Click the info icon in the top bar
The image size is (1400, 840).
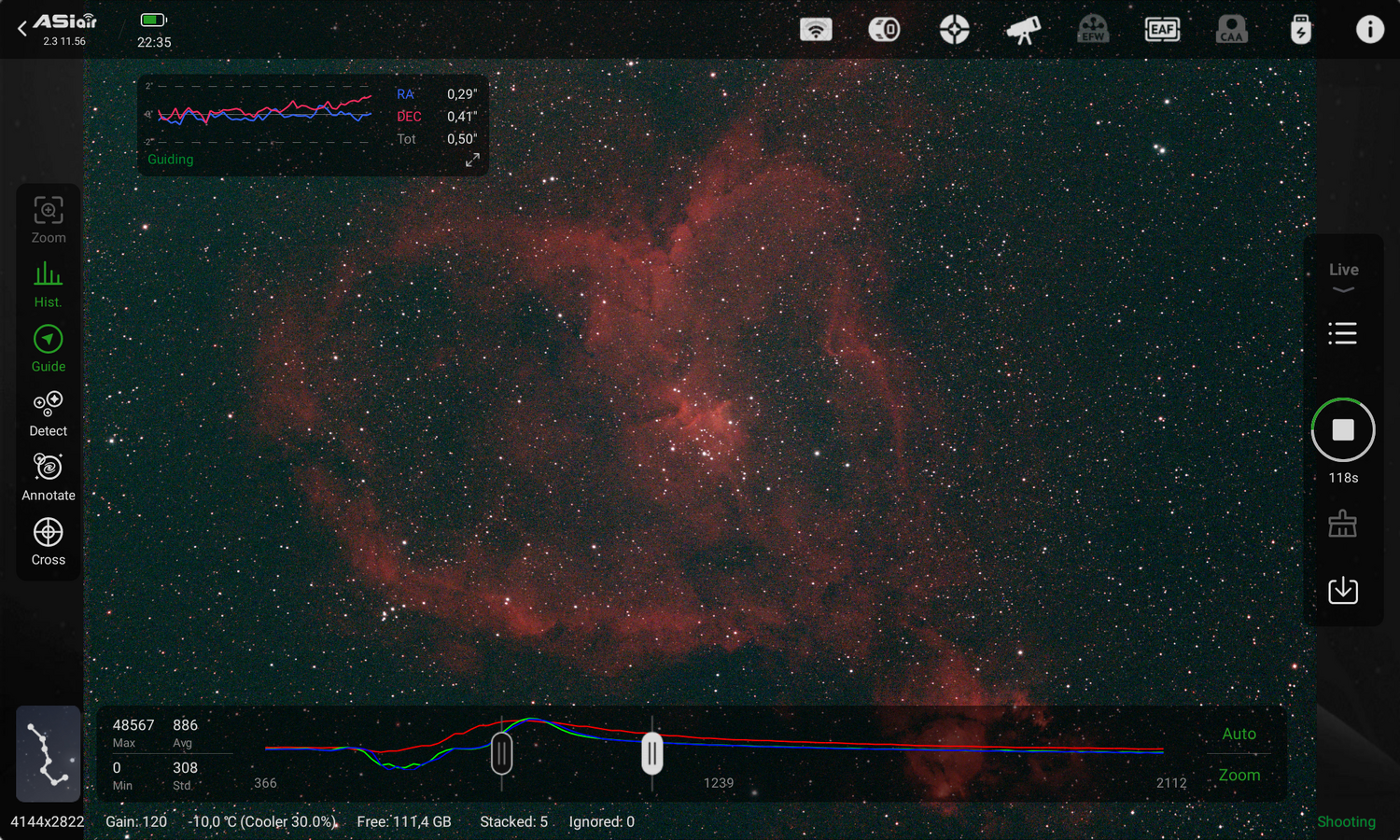(1369, 29)
